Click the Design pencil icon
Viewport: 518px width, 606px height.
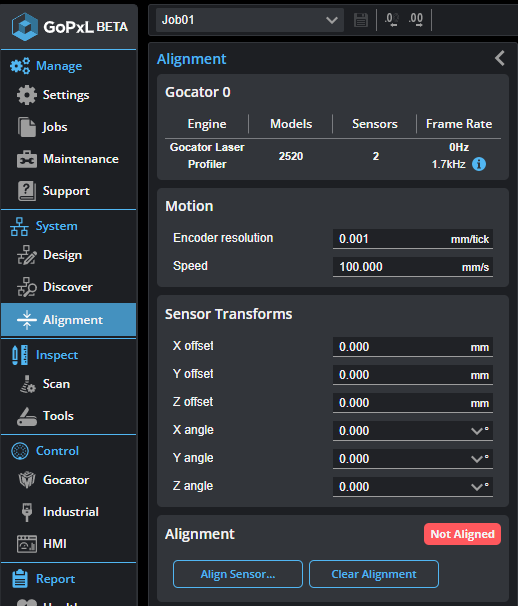coord(27,255)
